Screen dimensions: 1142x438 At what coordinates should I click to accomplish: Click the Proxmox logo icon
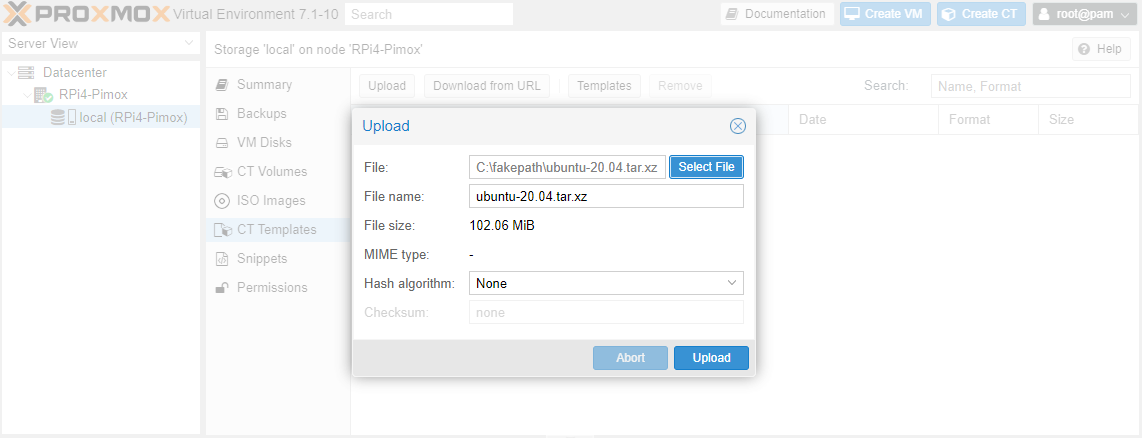[18, 13]
